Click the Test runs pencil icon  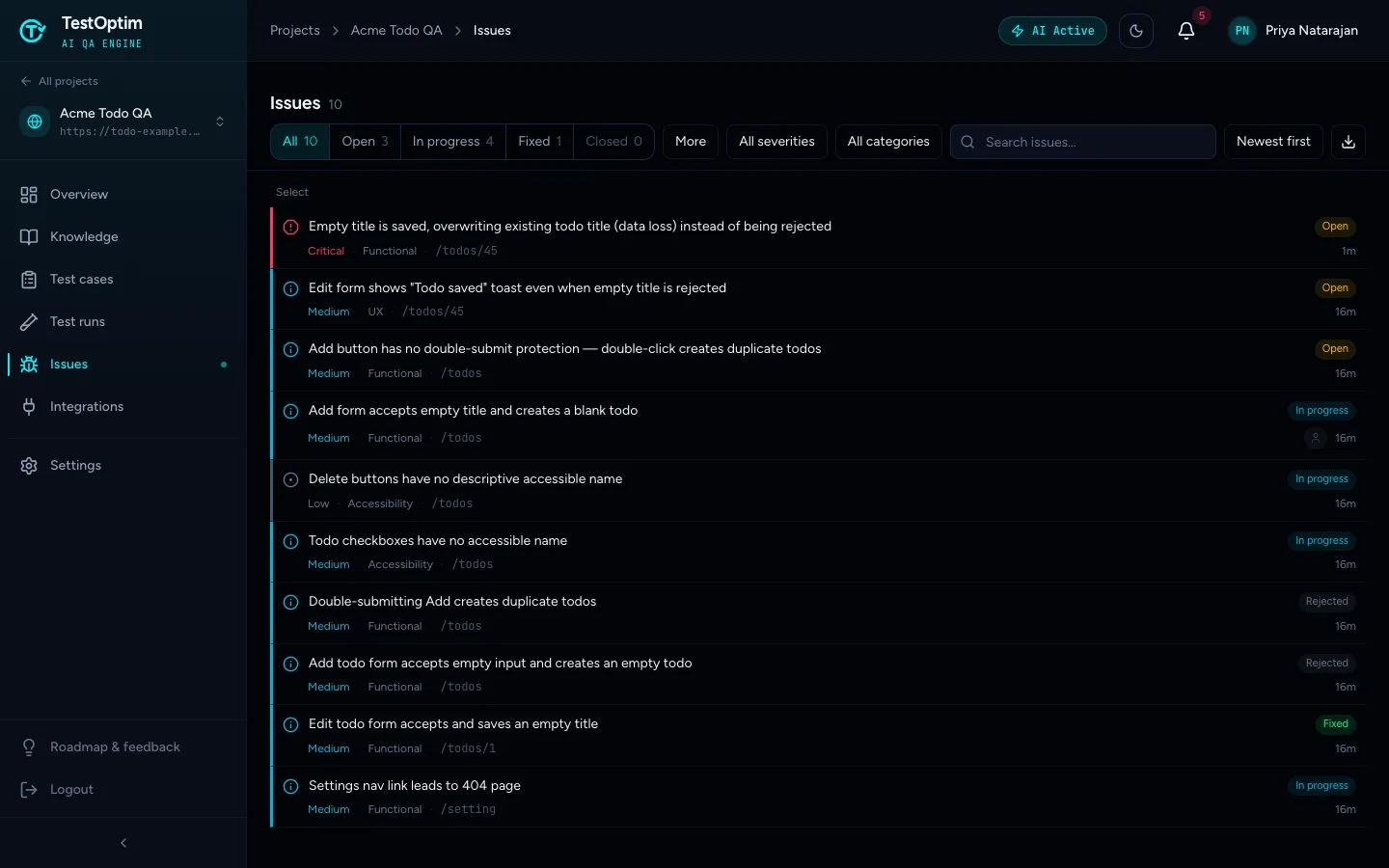click(x=29, y=322)
